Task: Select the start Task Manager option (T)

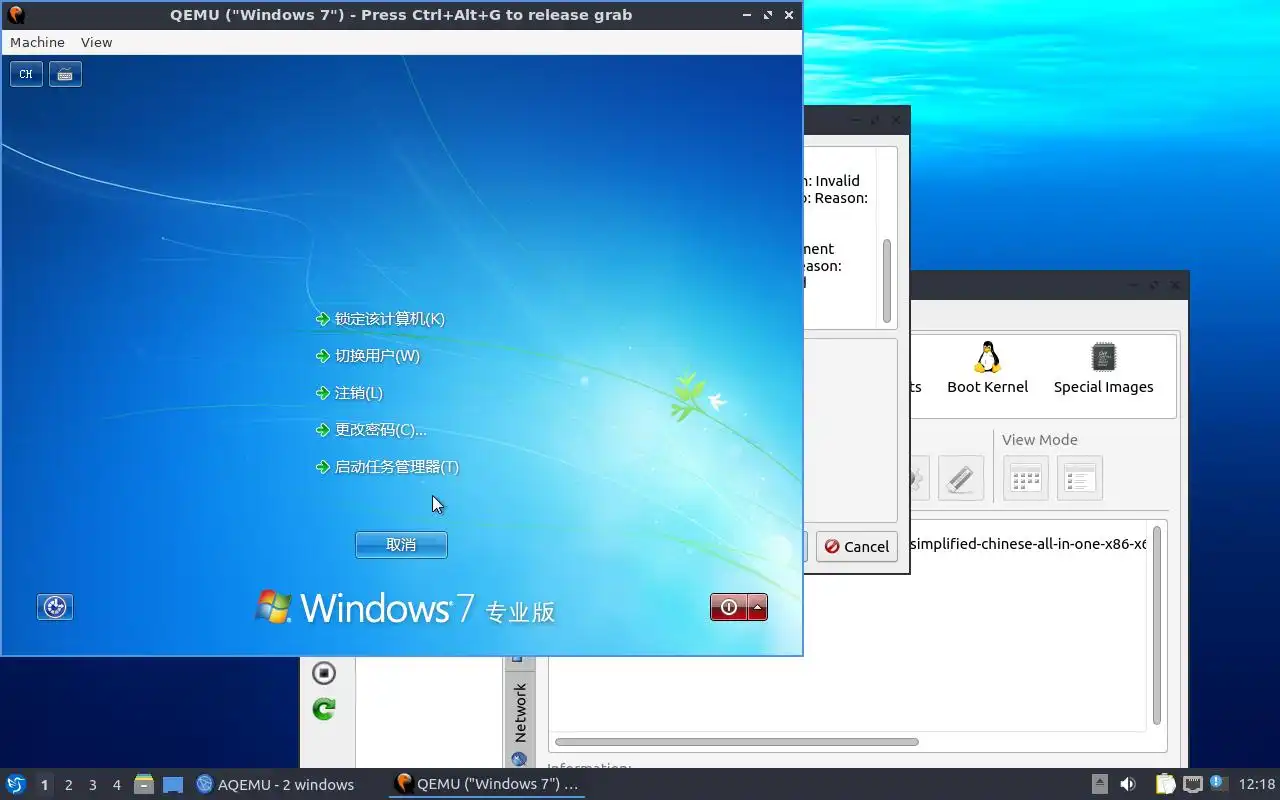Action: pyautogui.click(x=396, y=467)
